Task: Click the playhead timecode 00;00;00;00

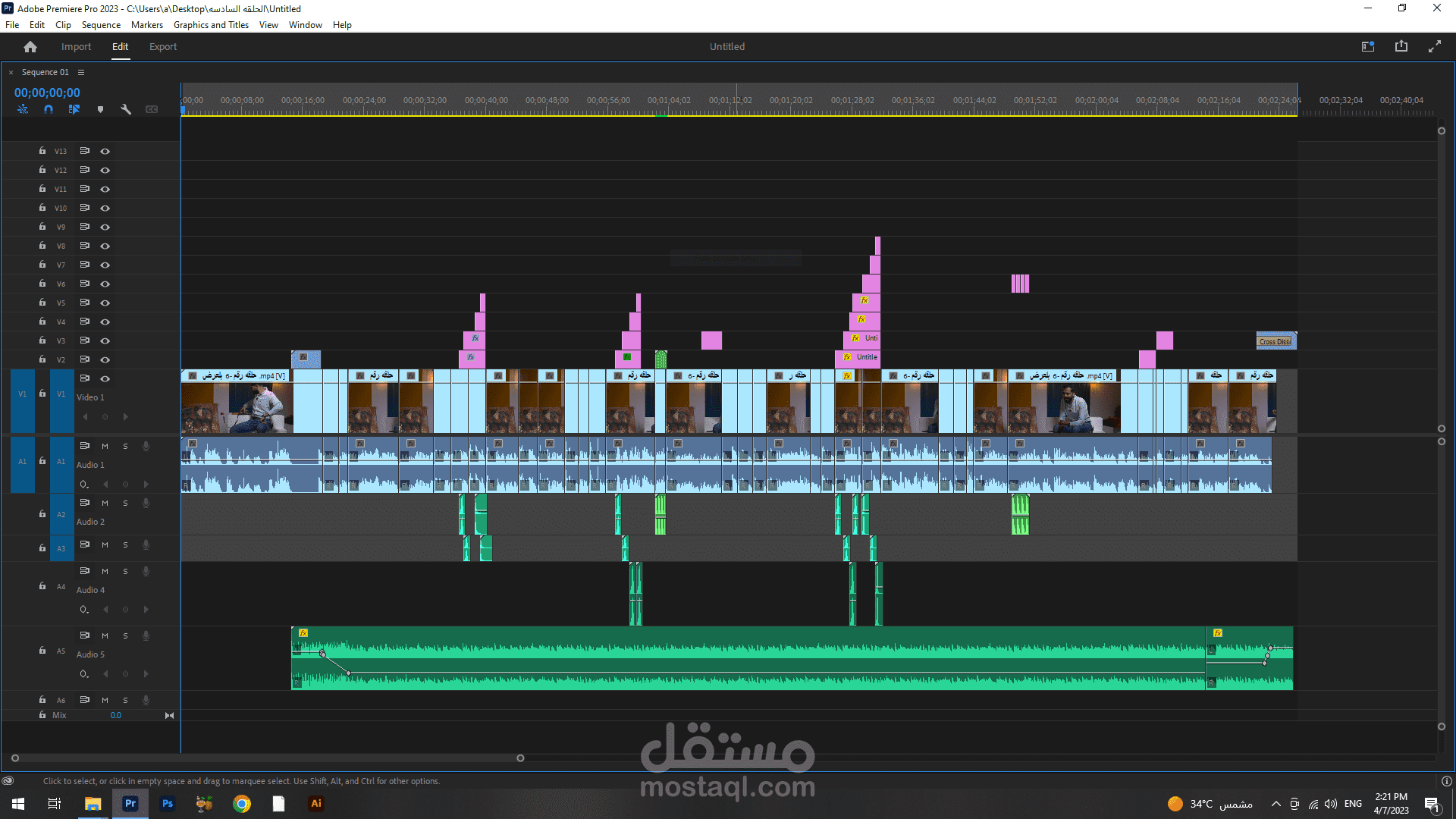Action: [47, 93]
